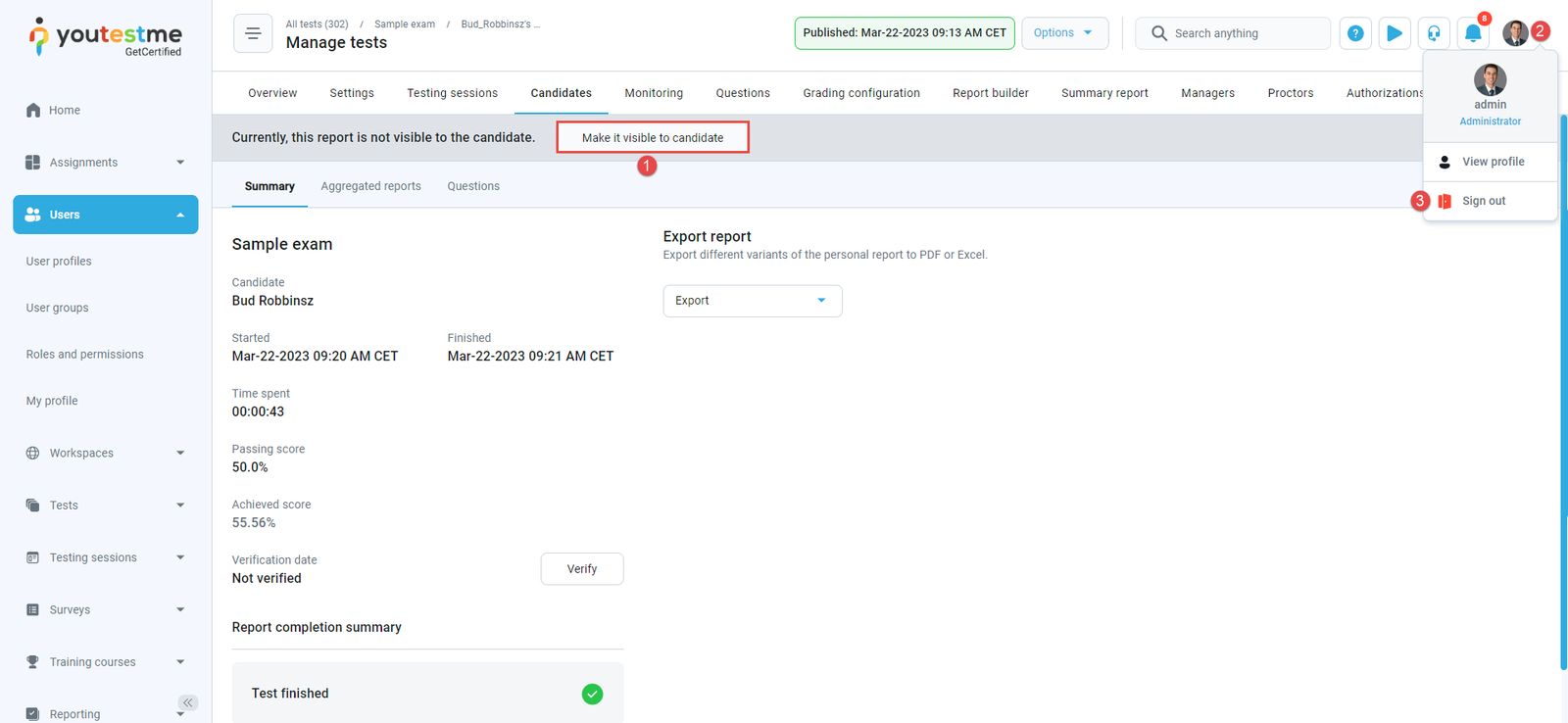Click the admin avatar in top bar
The width and height of the screenshot is (1568, 723).
click(1515, 33)
